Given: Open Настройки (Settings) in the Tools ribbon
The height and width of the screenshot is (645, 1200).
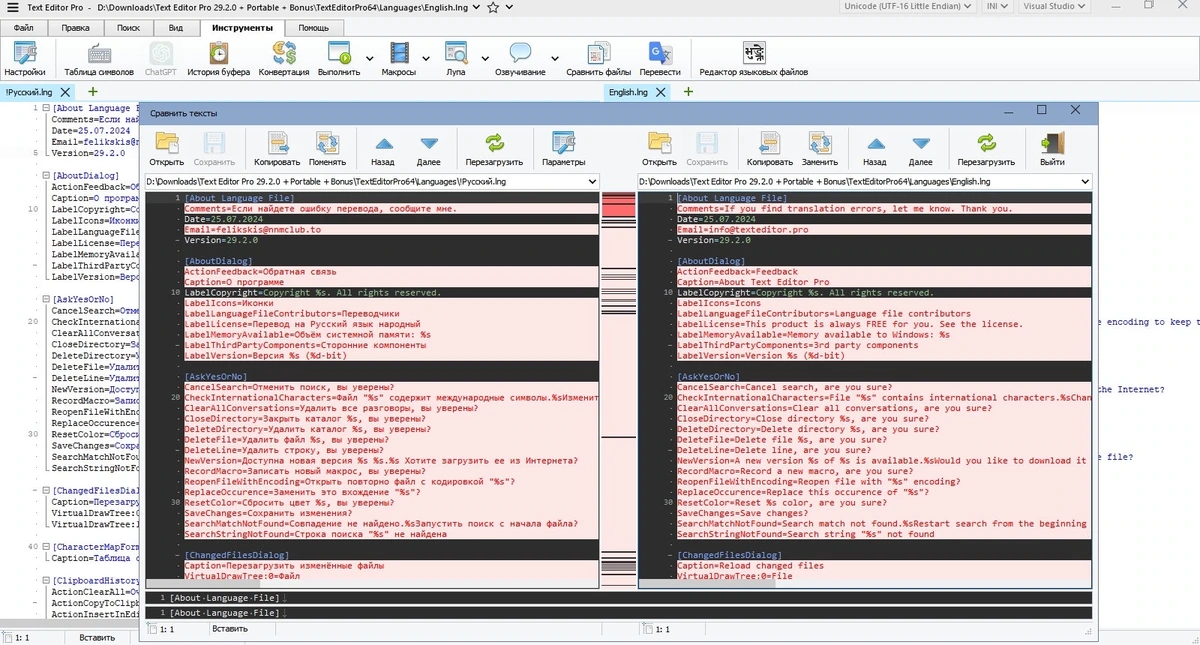Looking at the screenshot, I should pos(24,59).
